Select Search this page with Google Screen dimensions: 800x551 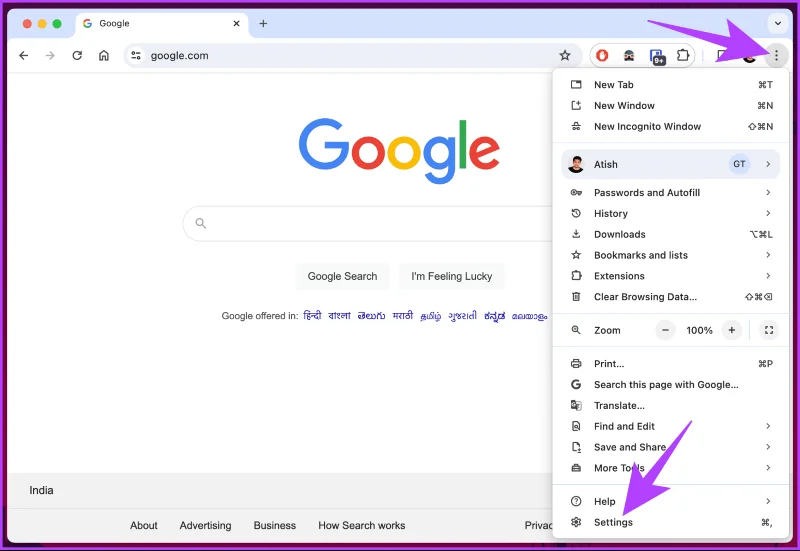coord(671,385)
